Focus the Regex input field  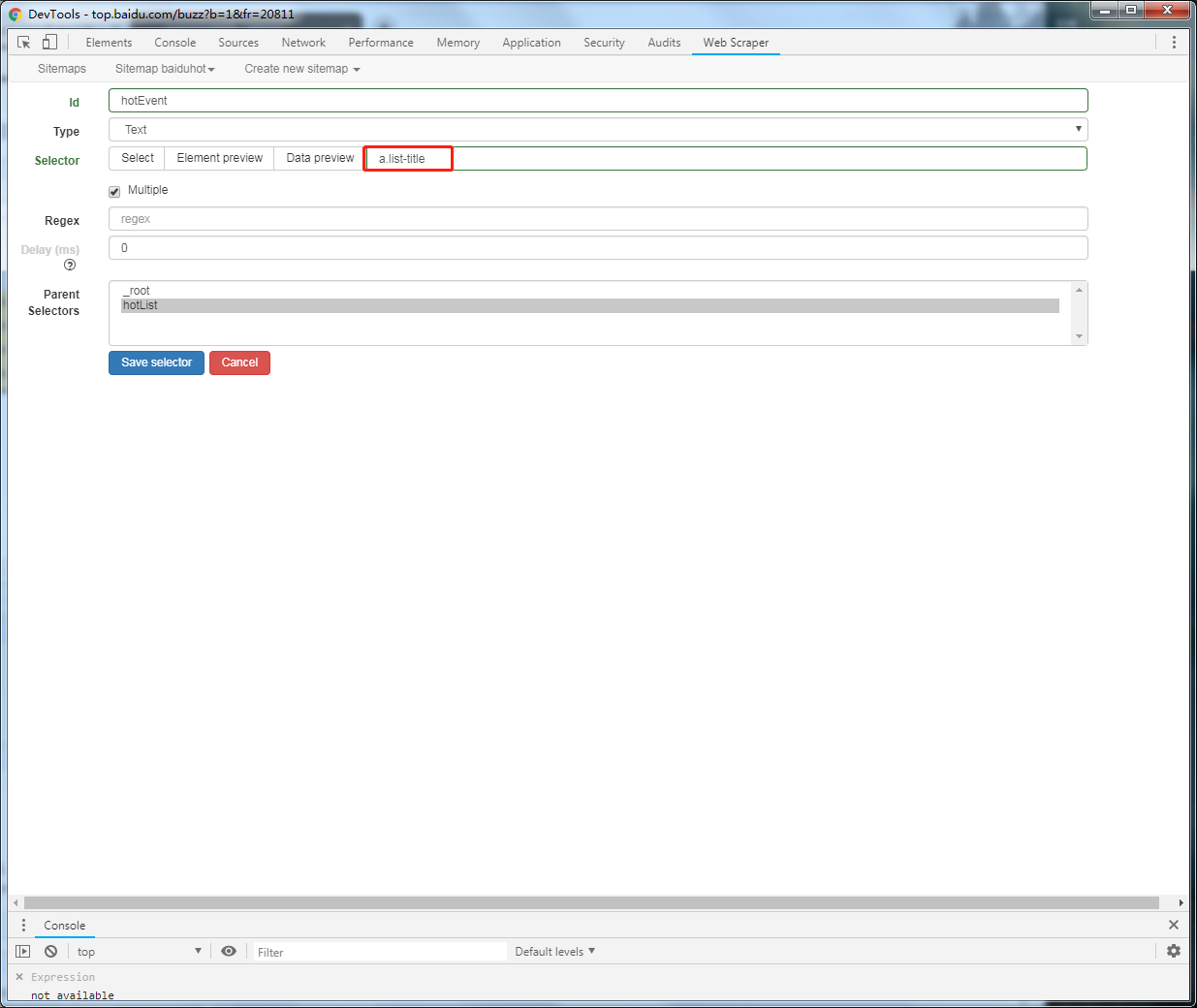[x=598, y=219]
